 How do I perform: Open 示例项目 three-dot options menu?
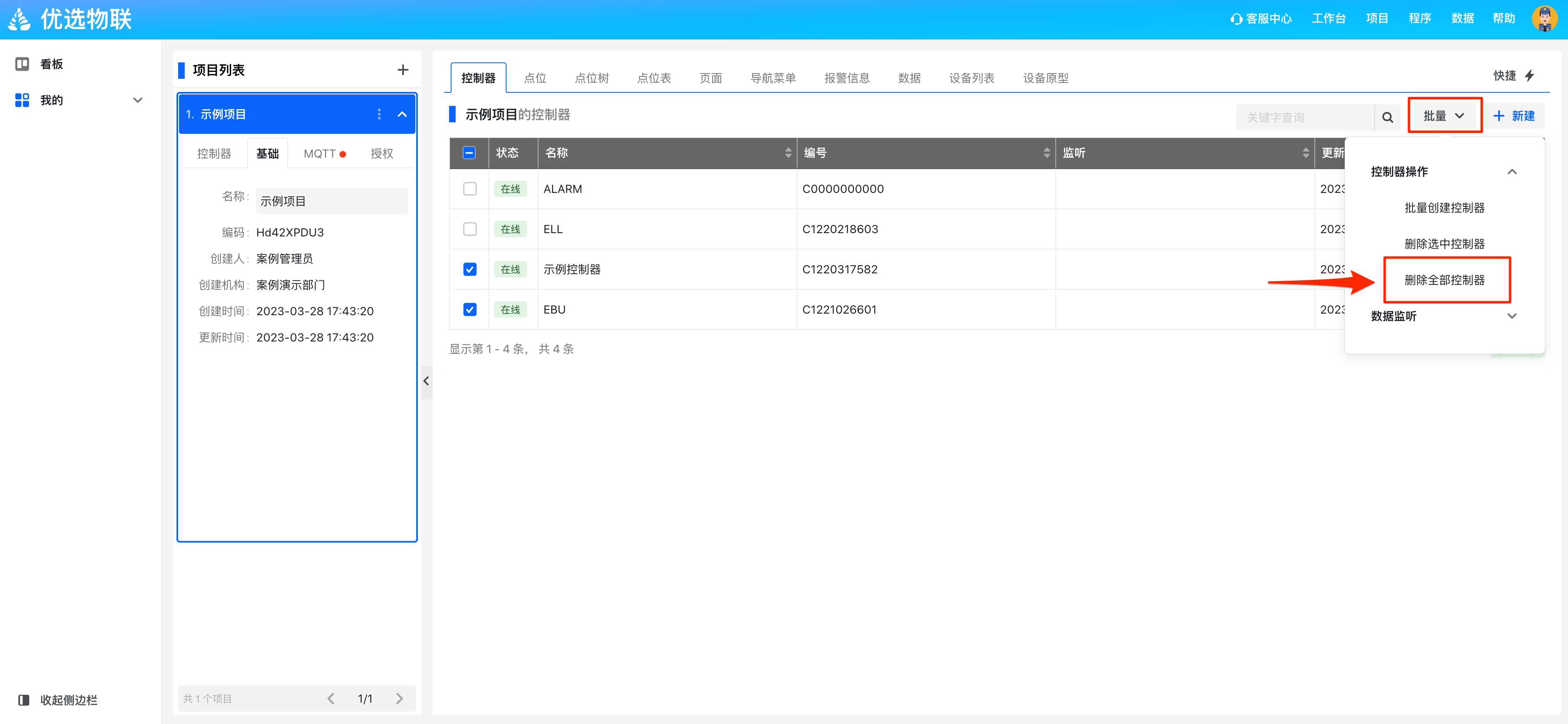coord(378,114)
